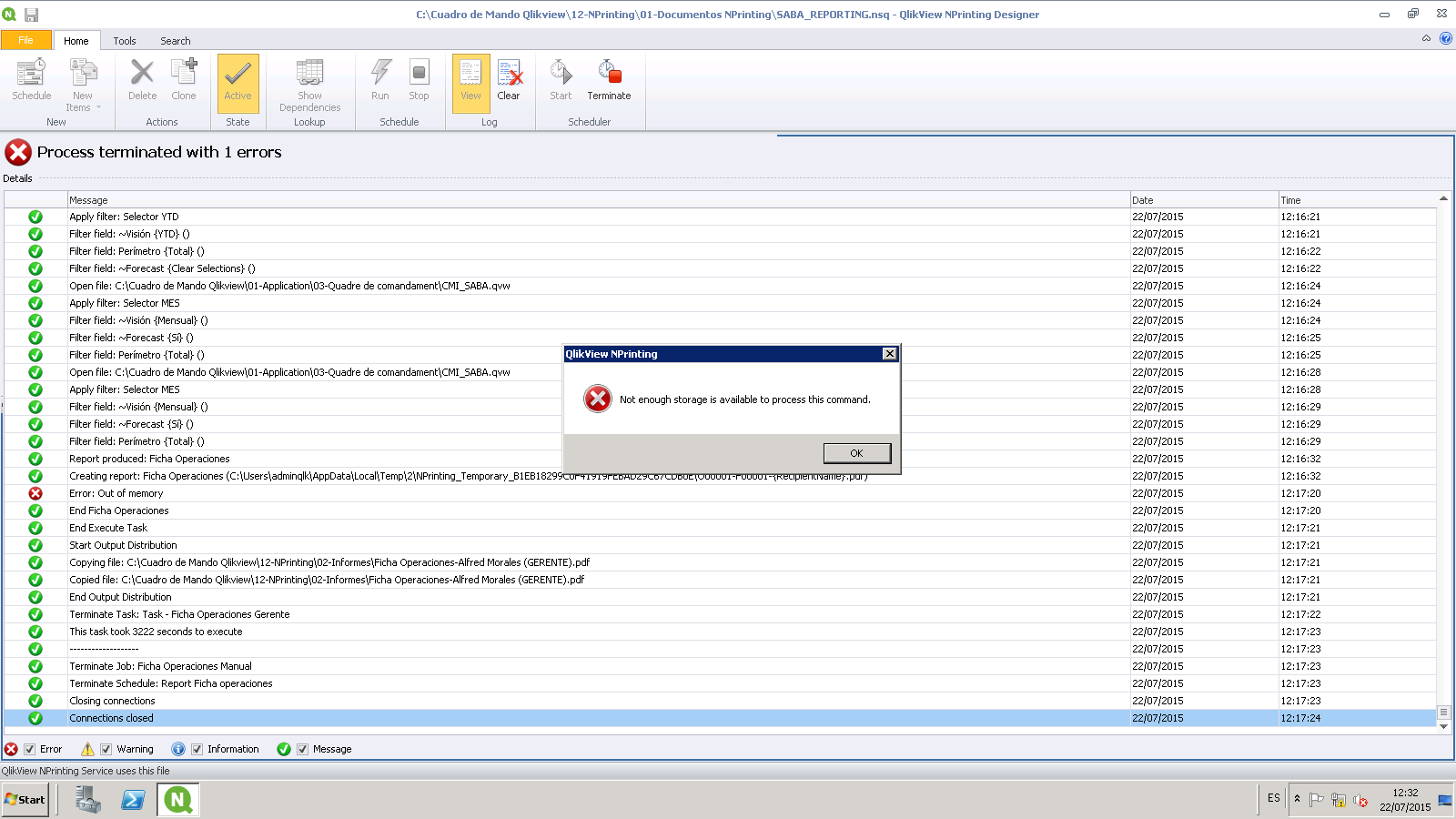Viewport: 1456px width, 819px height.
Task: Open PowerShell from the taskbar
Action: click(133, 800)
